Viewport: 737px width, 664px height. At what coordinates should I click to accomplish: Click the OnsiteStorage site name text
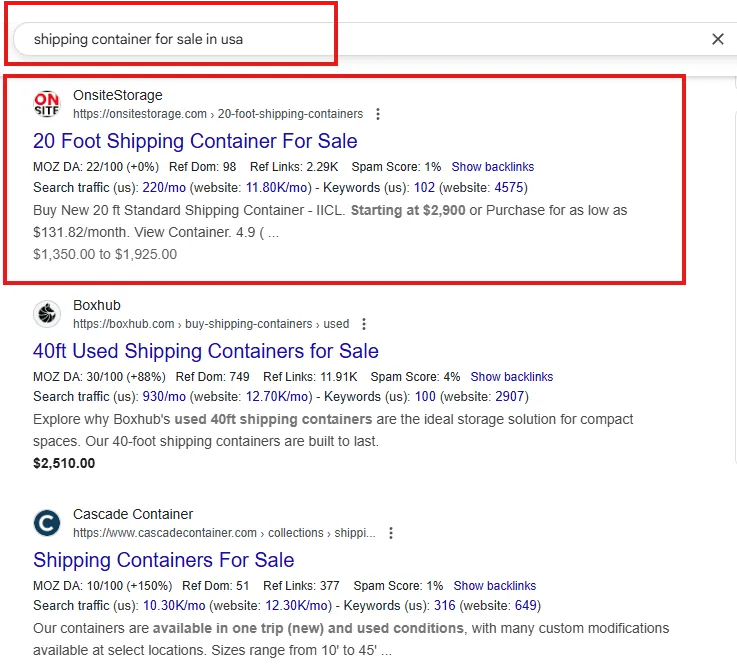tap(118, 95)
